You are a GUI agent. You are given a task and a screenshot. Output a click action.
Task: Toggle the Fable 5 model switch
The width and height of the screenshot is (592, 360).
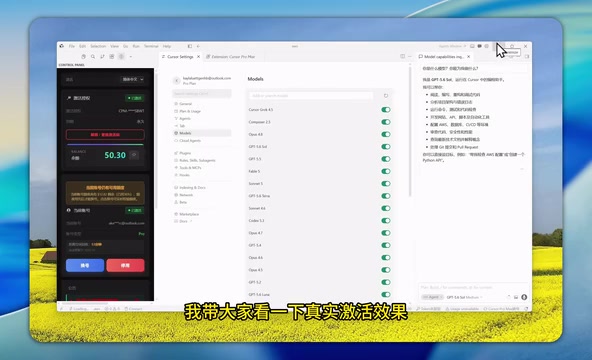[x=385, y=171]
